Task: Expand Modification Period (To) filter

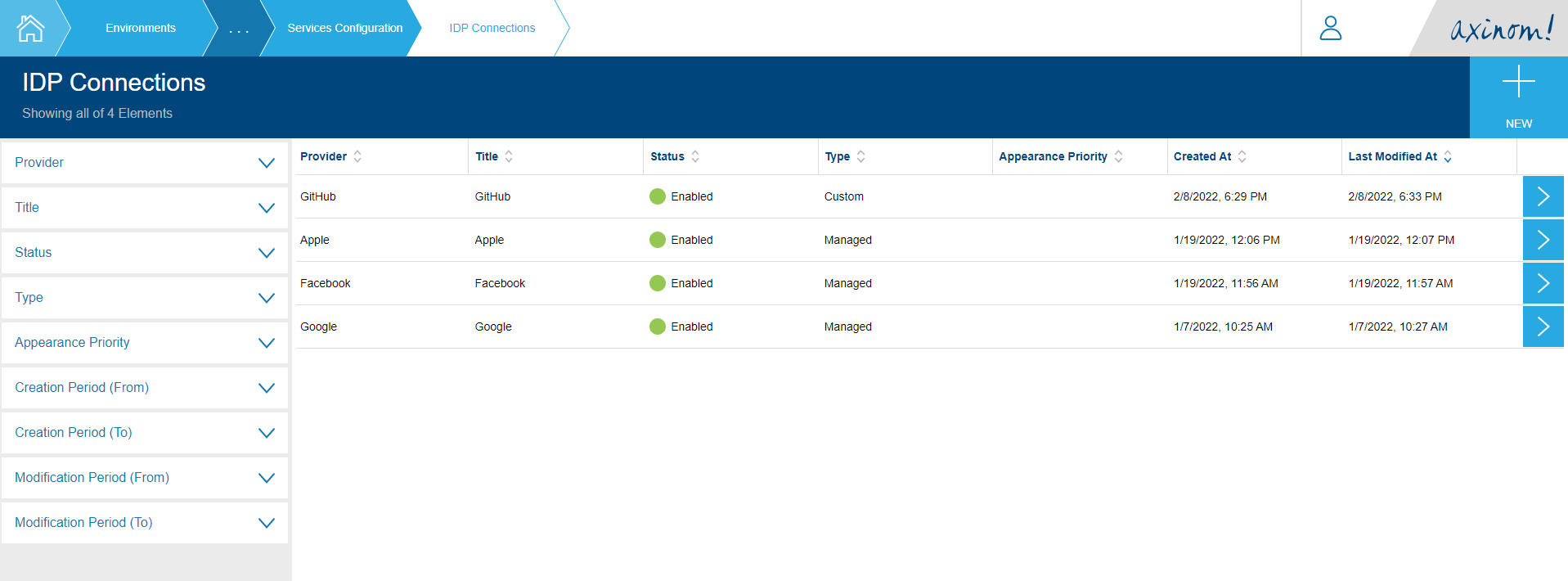Action: [266, 523]
